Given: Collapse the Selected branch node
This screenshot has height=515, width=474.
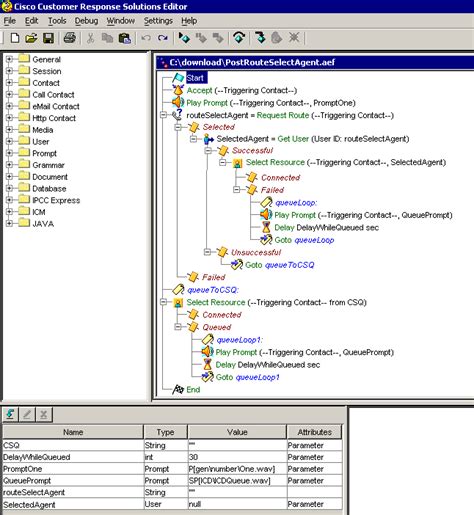Looking at the screenshot, I should pos(178,127).
